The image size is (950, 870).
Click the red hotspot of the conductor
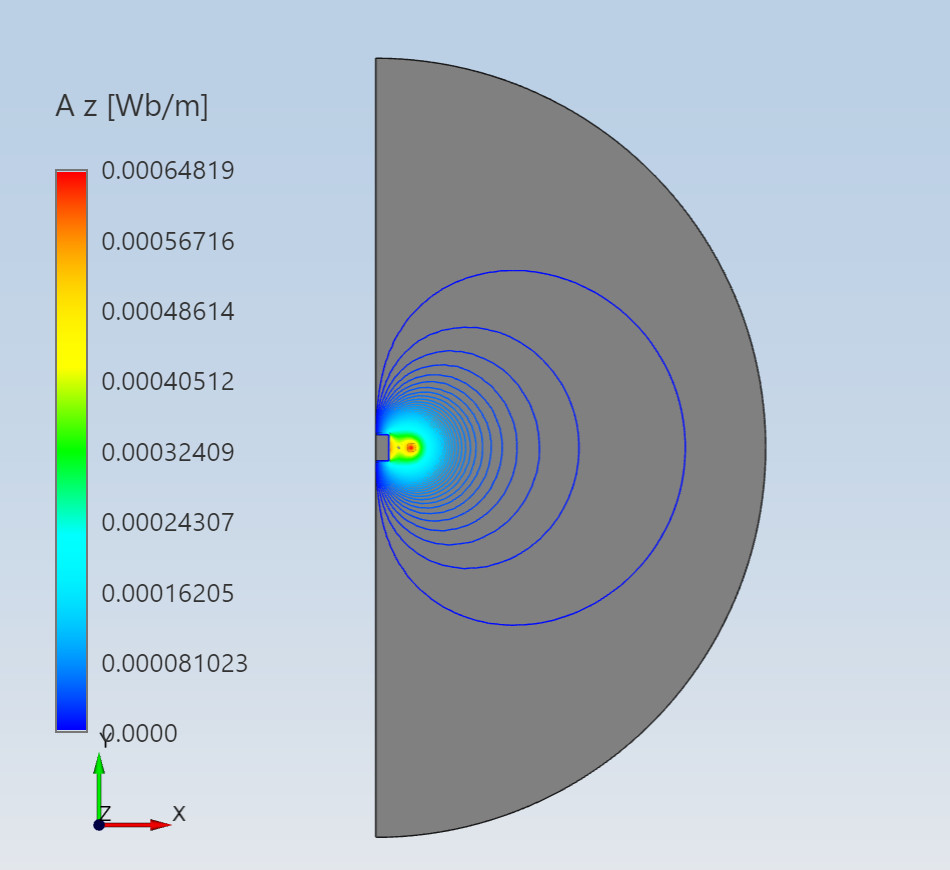411,448
